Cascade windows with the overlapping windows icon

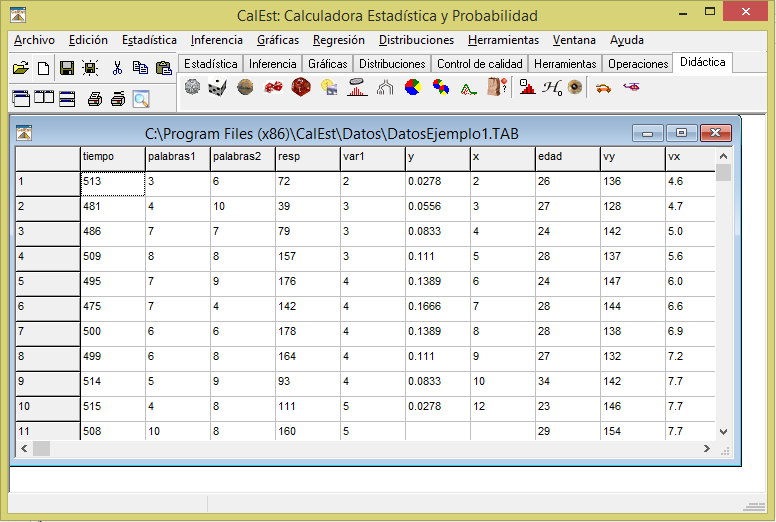tap(21, 99)
